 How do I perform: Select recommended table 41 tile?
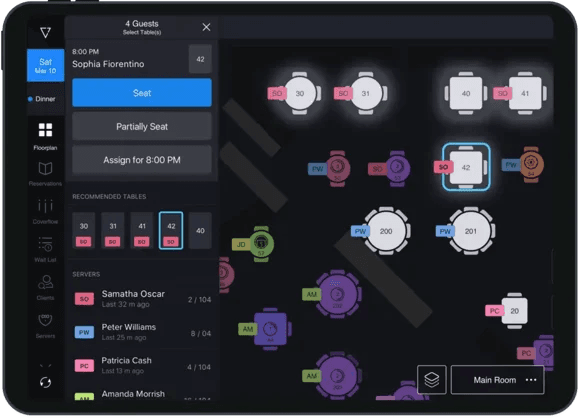pos(142,230)
